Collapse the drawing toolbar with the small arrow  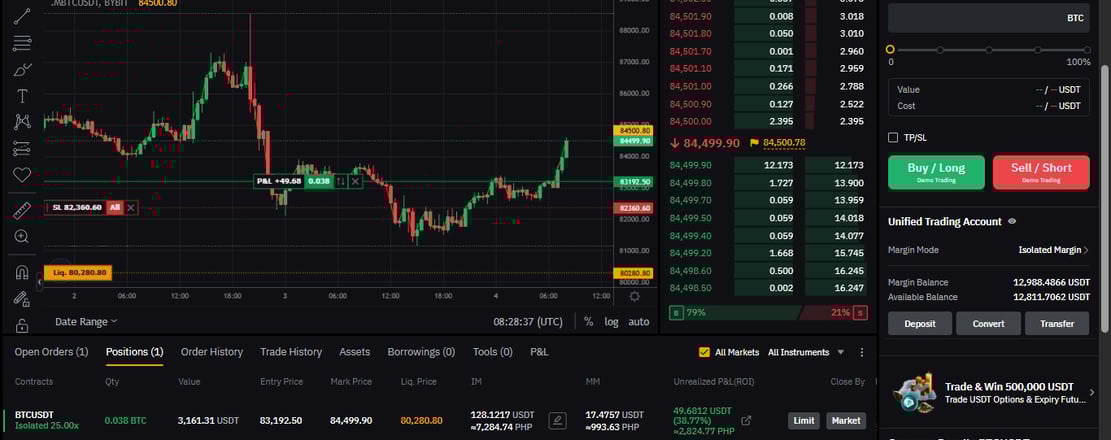(40, 283)
